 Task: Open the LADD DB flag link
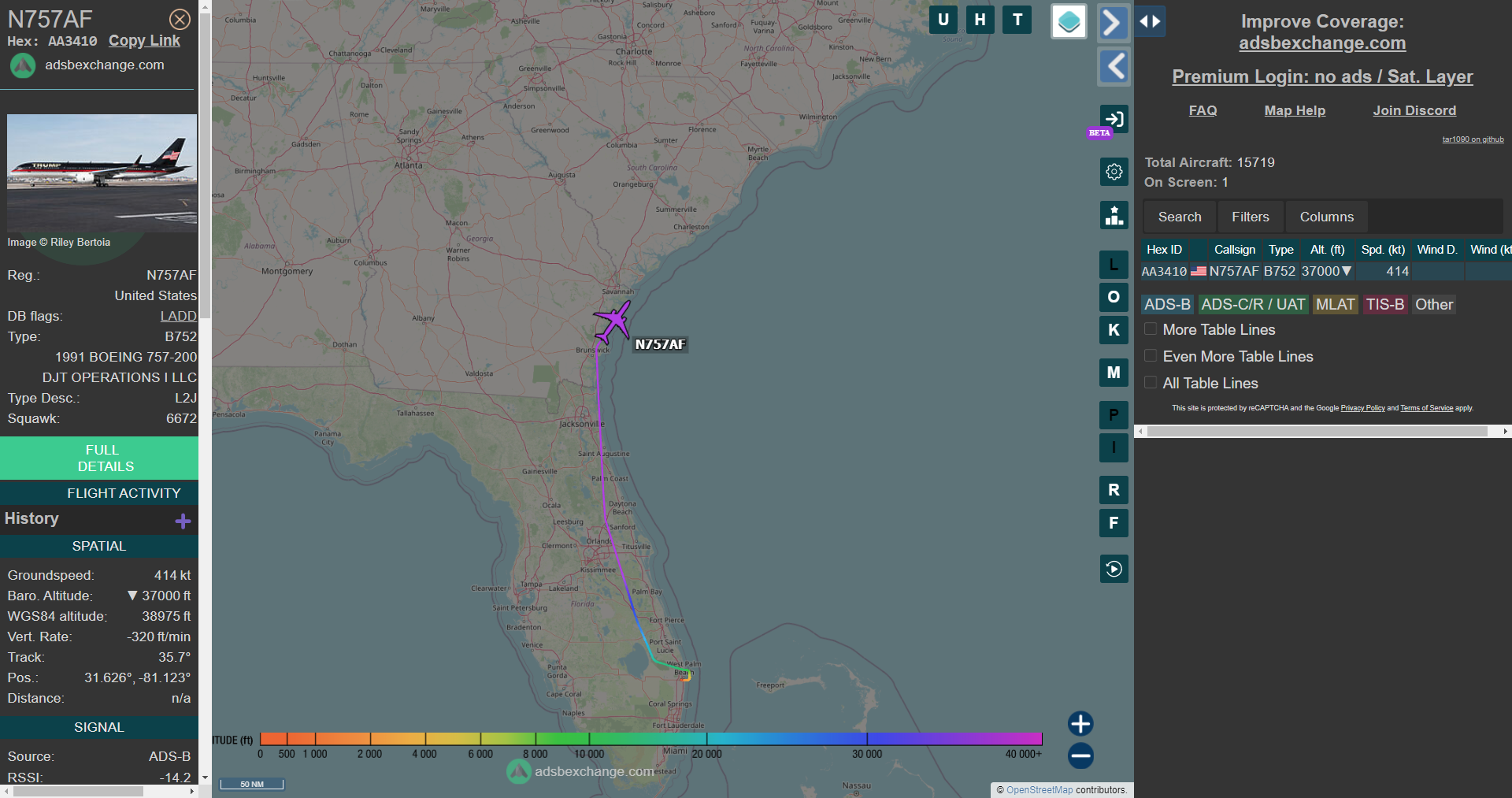tap(178, 316)
